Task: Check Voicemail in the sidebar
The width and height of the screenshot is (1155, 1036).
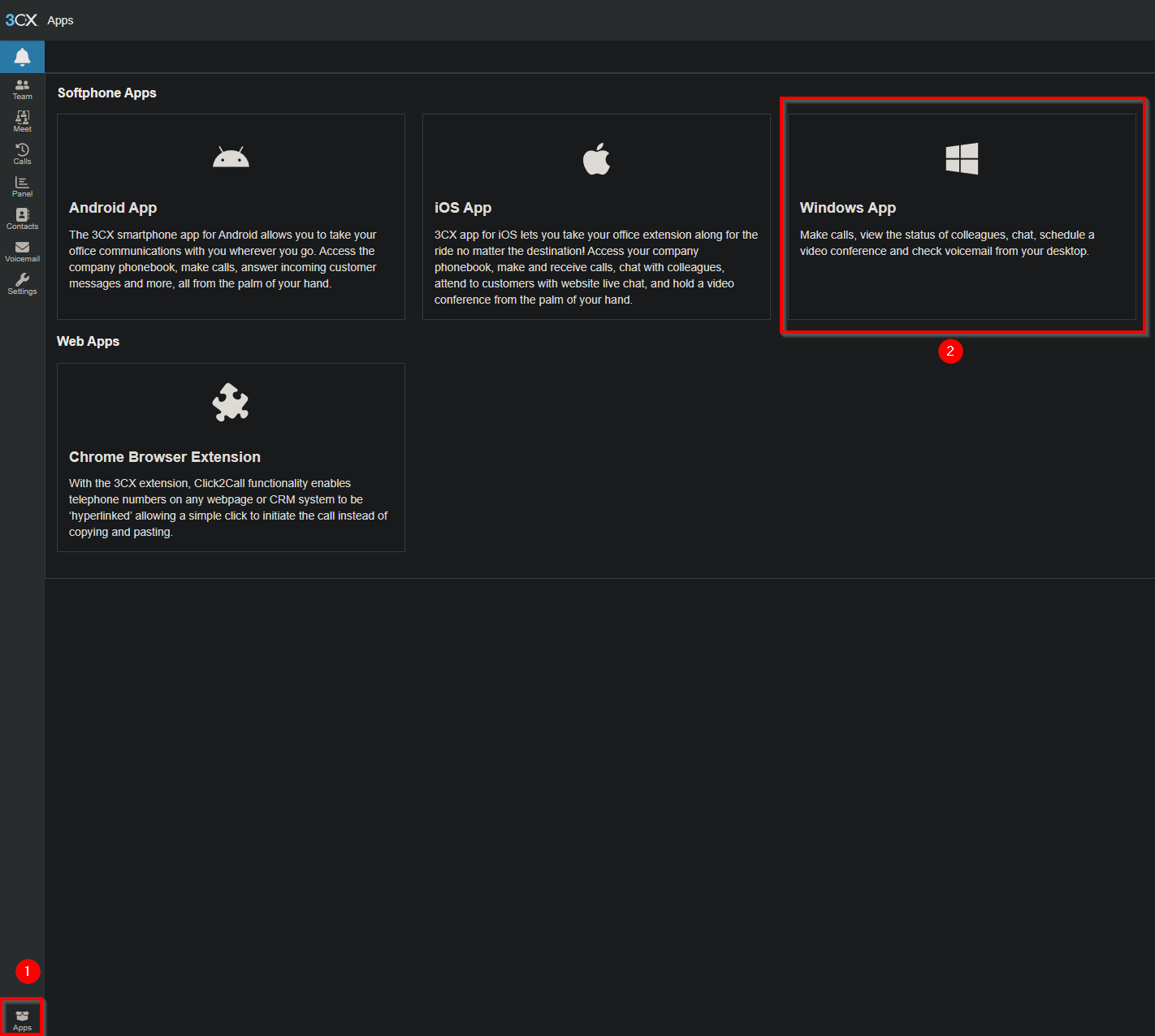Action: 22,252
